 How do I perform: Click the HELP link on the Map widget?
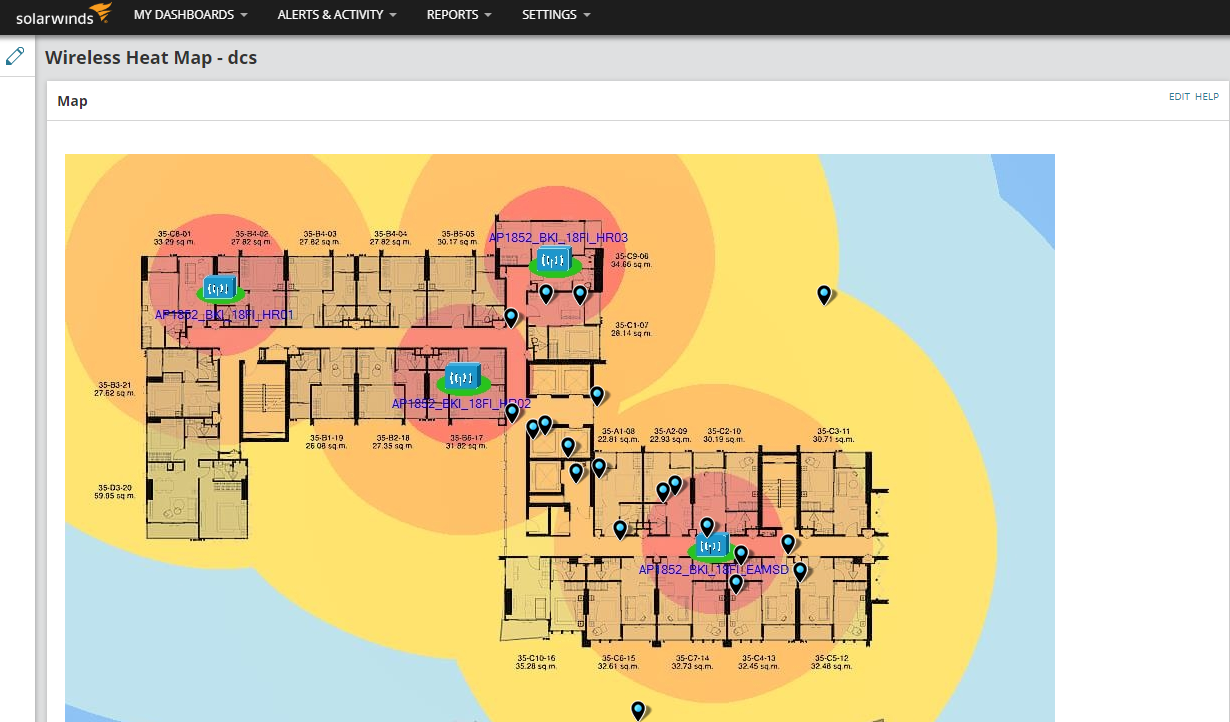(1207, 97)
